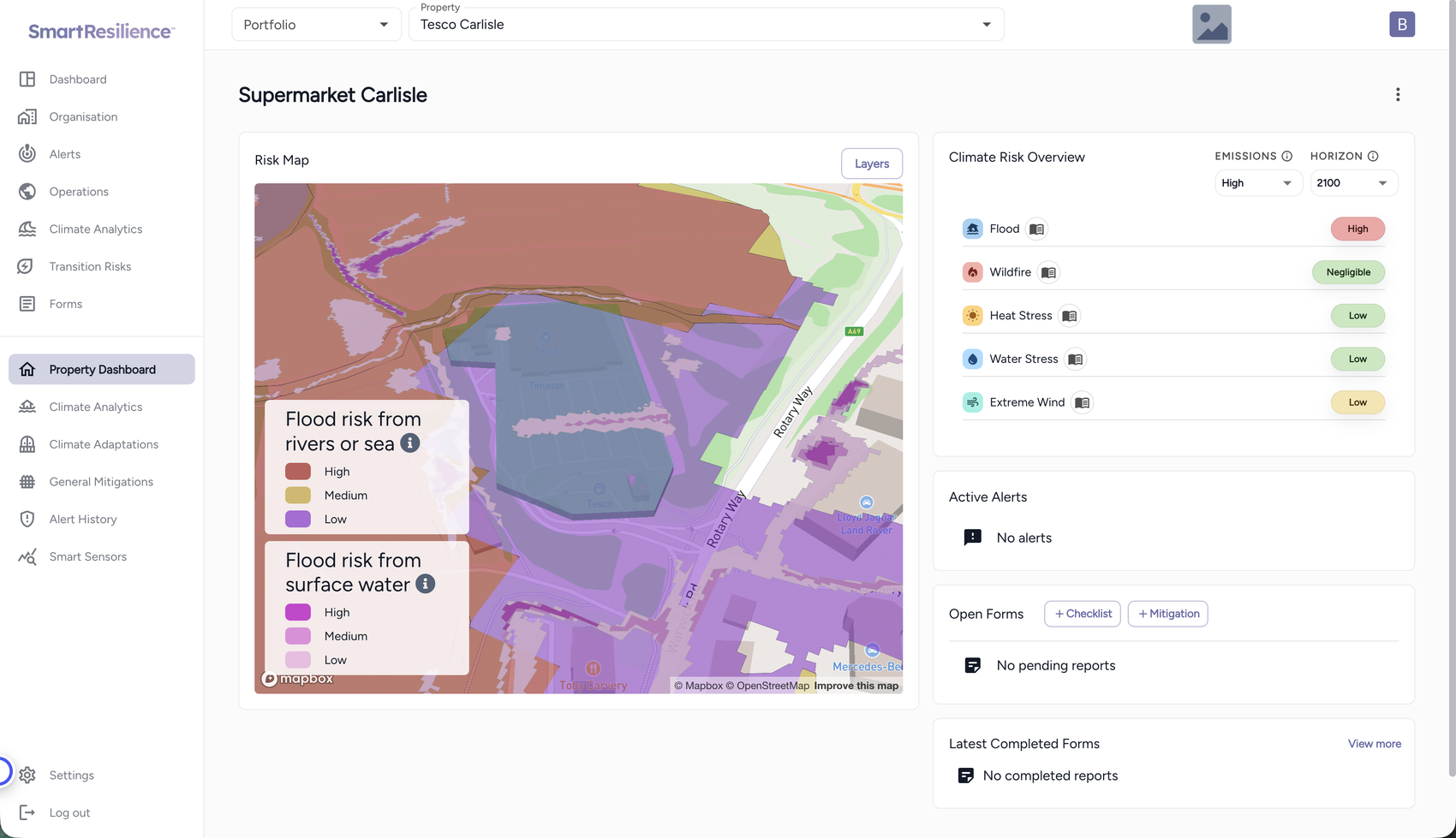Click the Organisation building icon

tap(27, 116)
